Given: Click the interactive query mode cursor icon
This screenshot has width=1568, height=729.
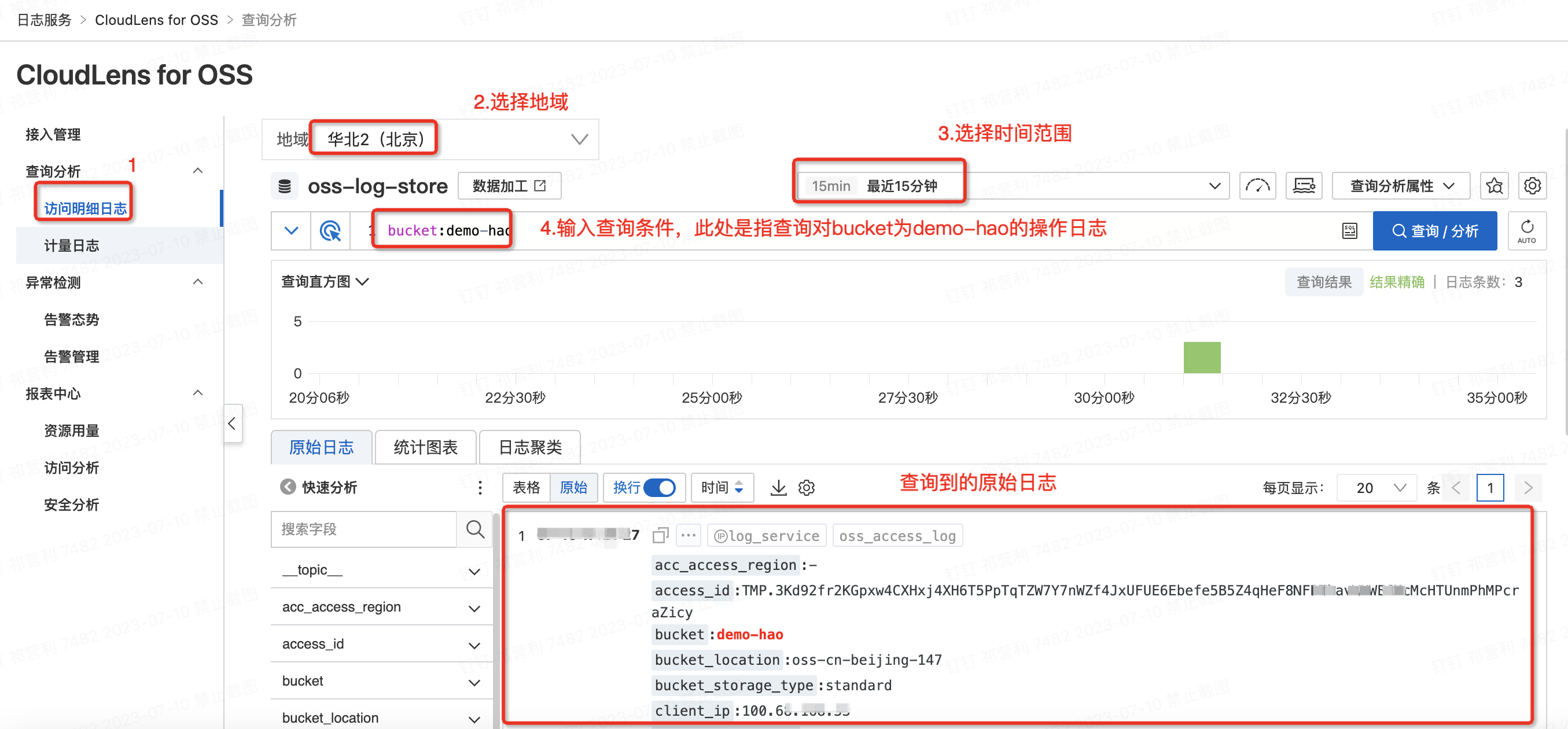Looking at the screenshot, I should [x=330, y=231].
